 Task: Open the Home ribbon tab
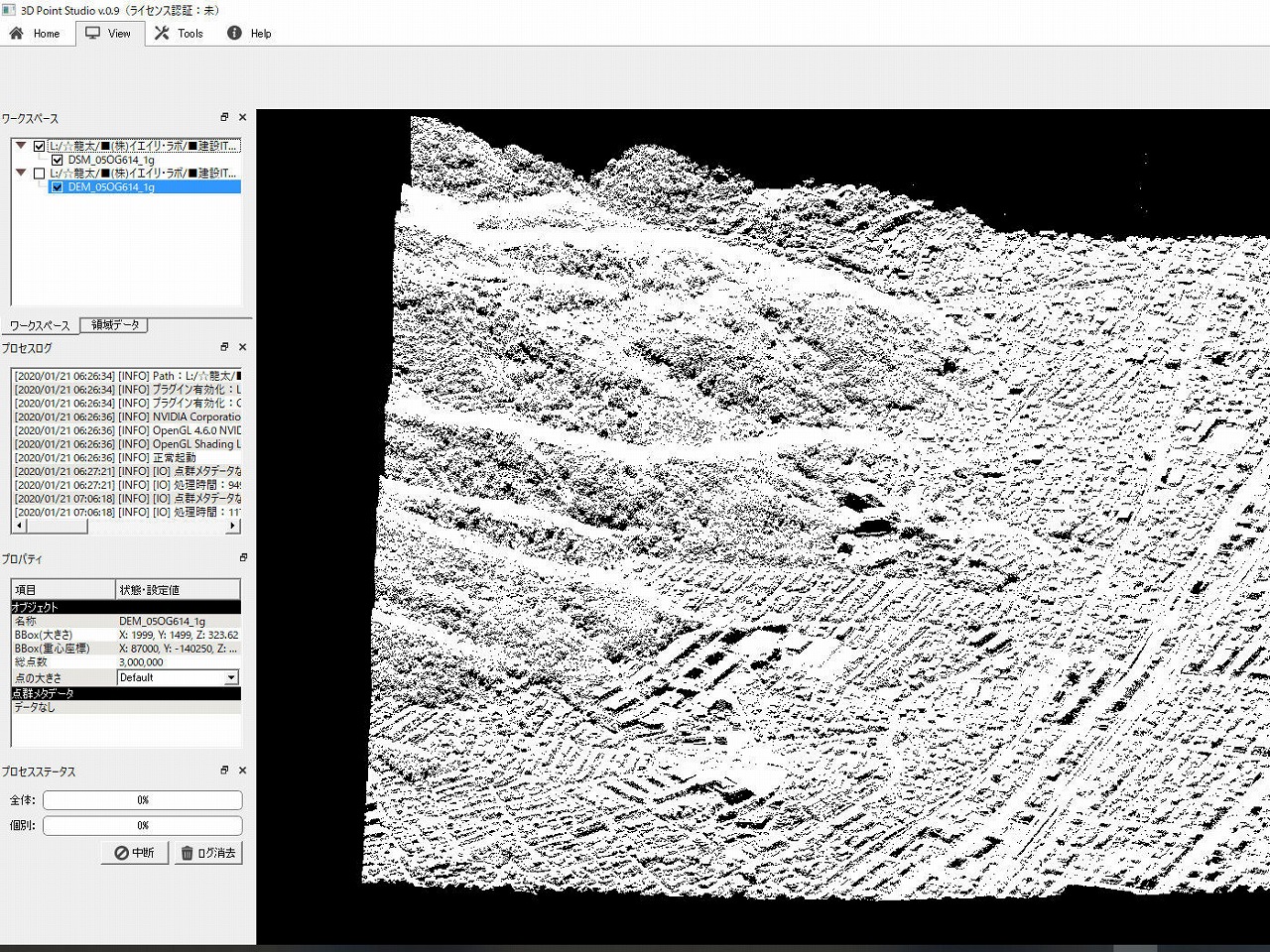point(35,33)
